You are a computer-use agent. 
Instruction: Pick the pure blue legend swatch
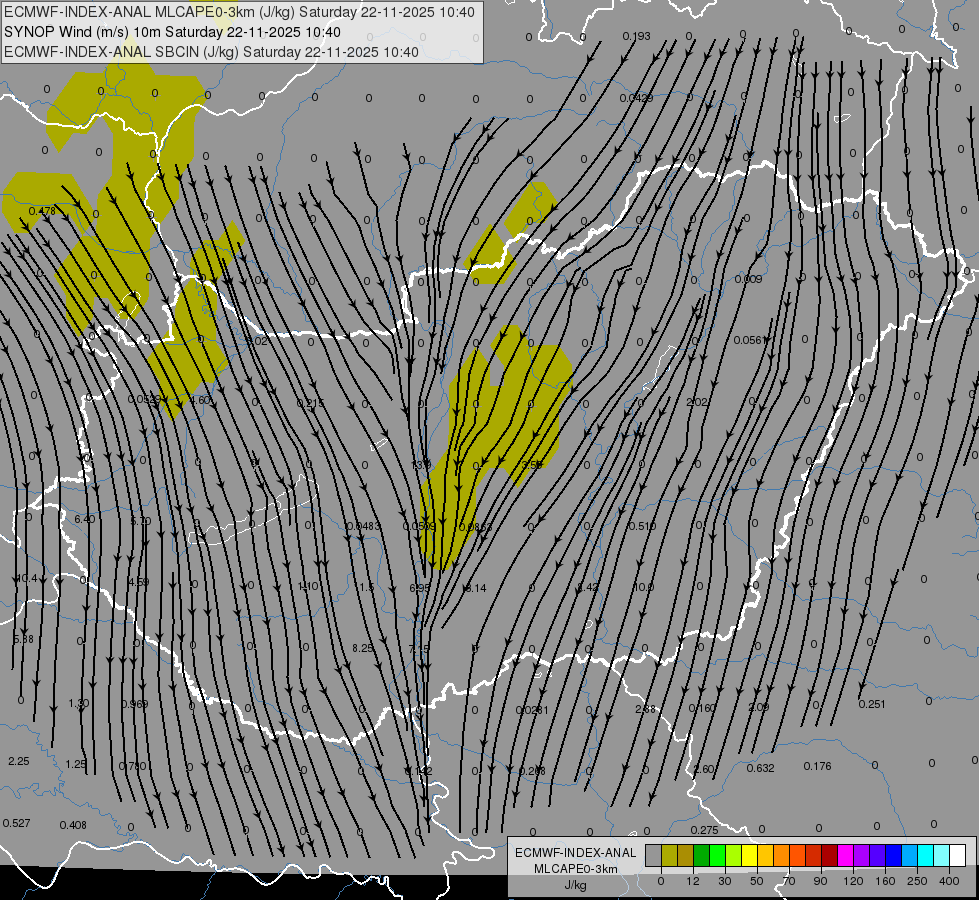pos(893,855)
